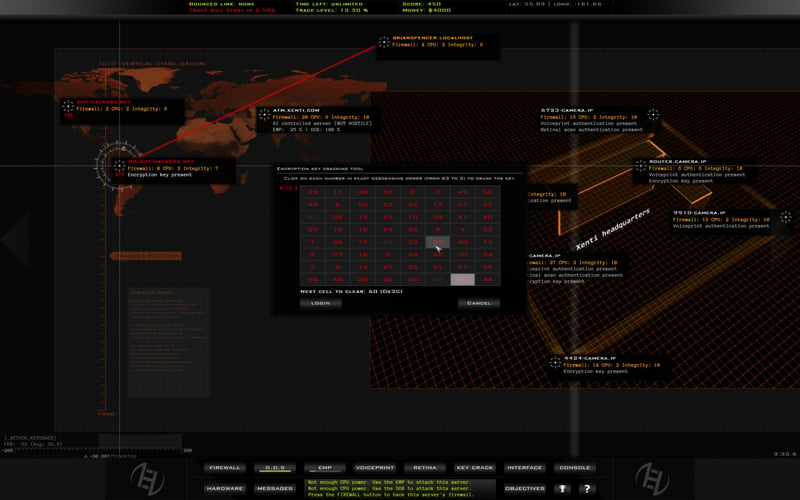Open the Interface panel
The width and height of the screenshot is (800, 500).
[524, 467]
